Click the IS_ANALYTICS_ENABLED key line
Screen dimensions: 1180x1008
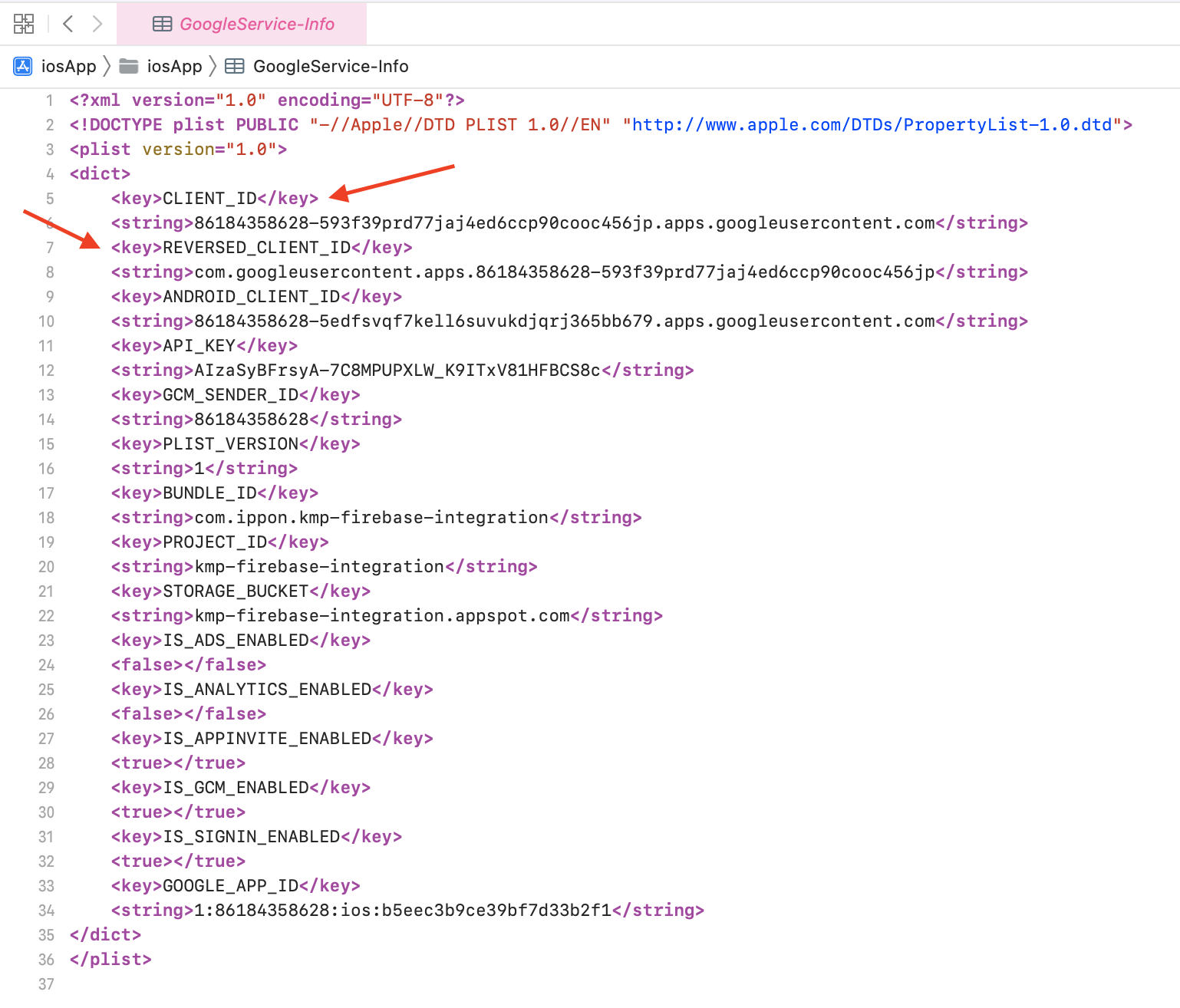272,689
